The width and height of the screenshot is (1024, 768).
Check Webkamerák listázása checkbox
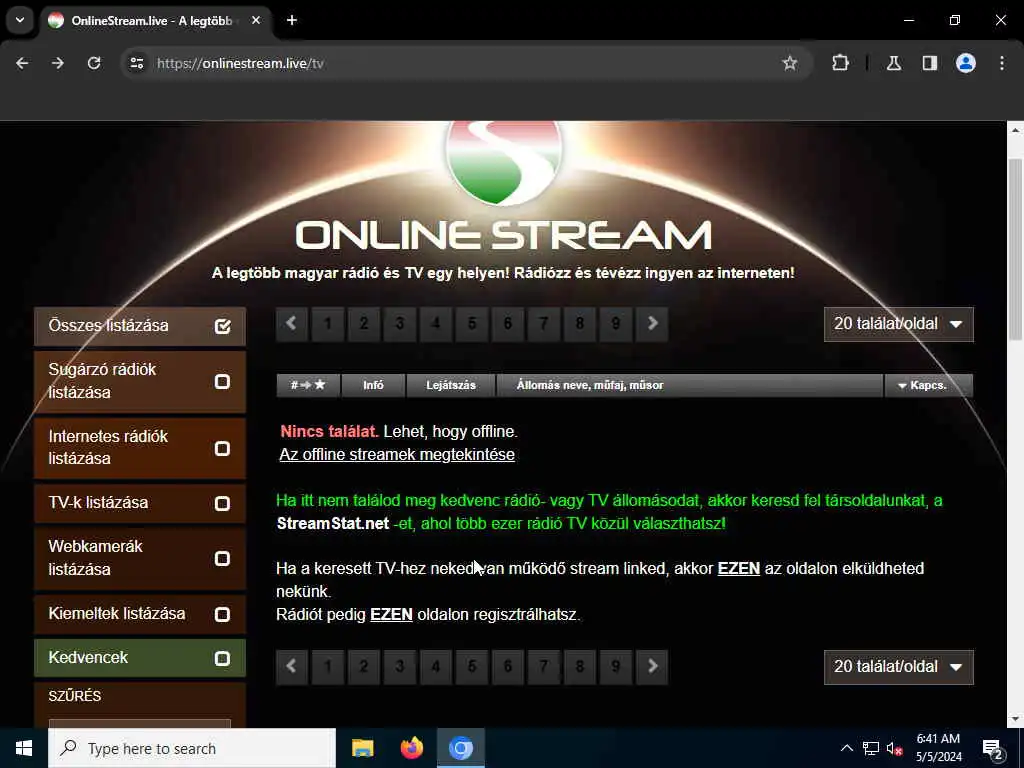[223, 559]
